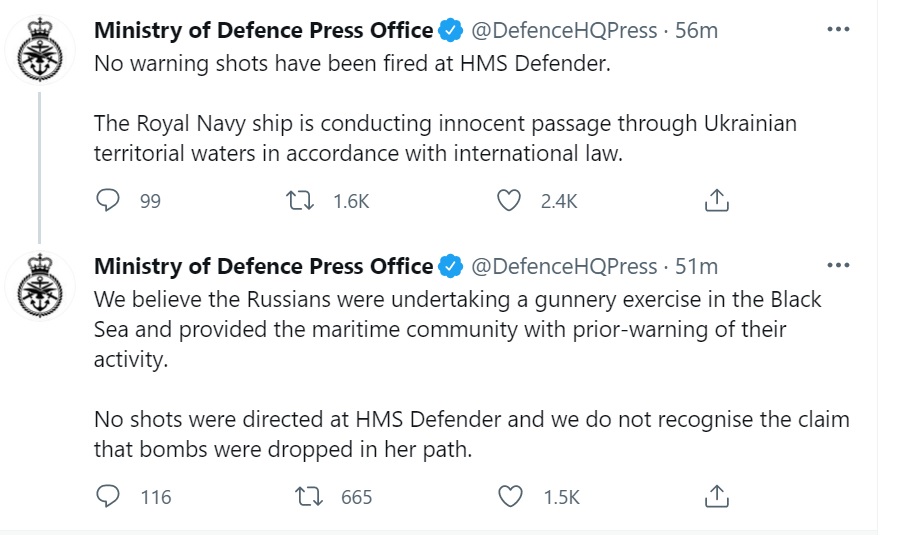Viewport: 913px width, 535px height.
Task: Retweet the second tweet with 665 retweets
Action: [308, 497]
